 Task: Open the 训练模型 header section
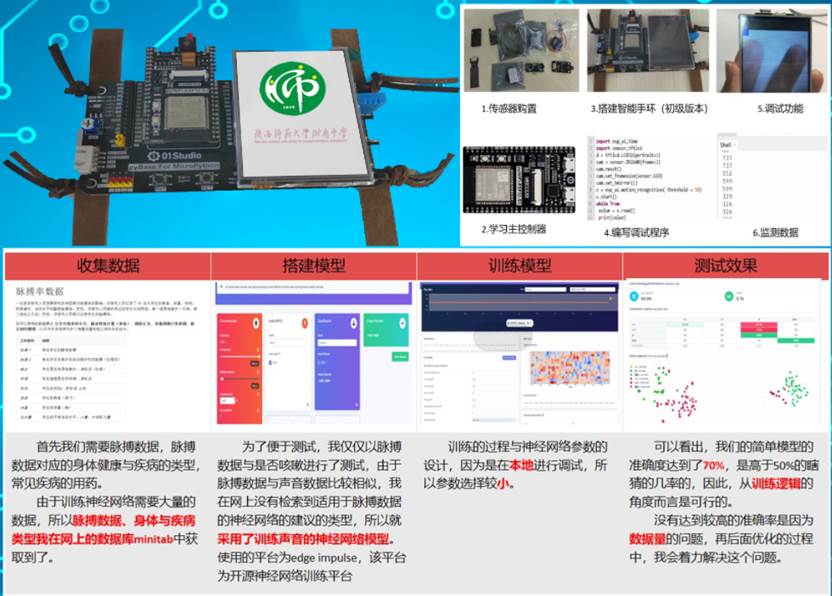click(x=519, y=266)
